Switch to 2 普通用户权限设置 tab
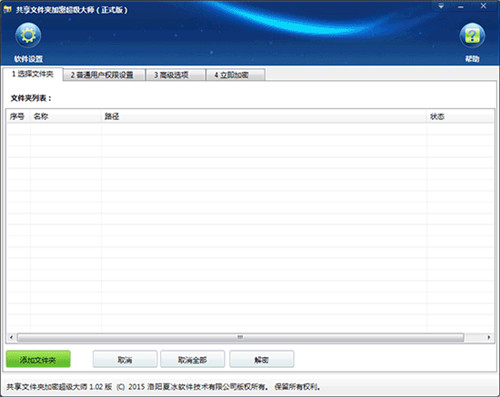This screenshot has height=397, width=500. (104, 75)
